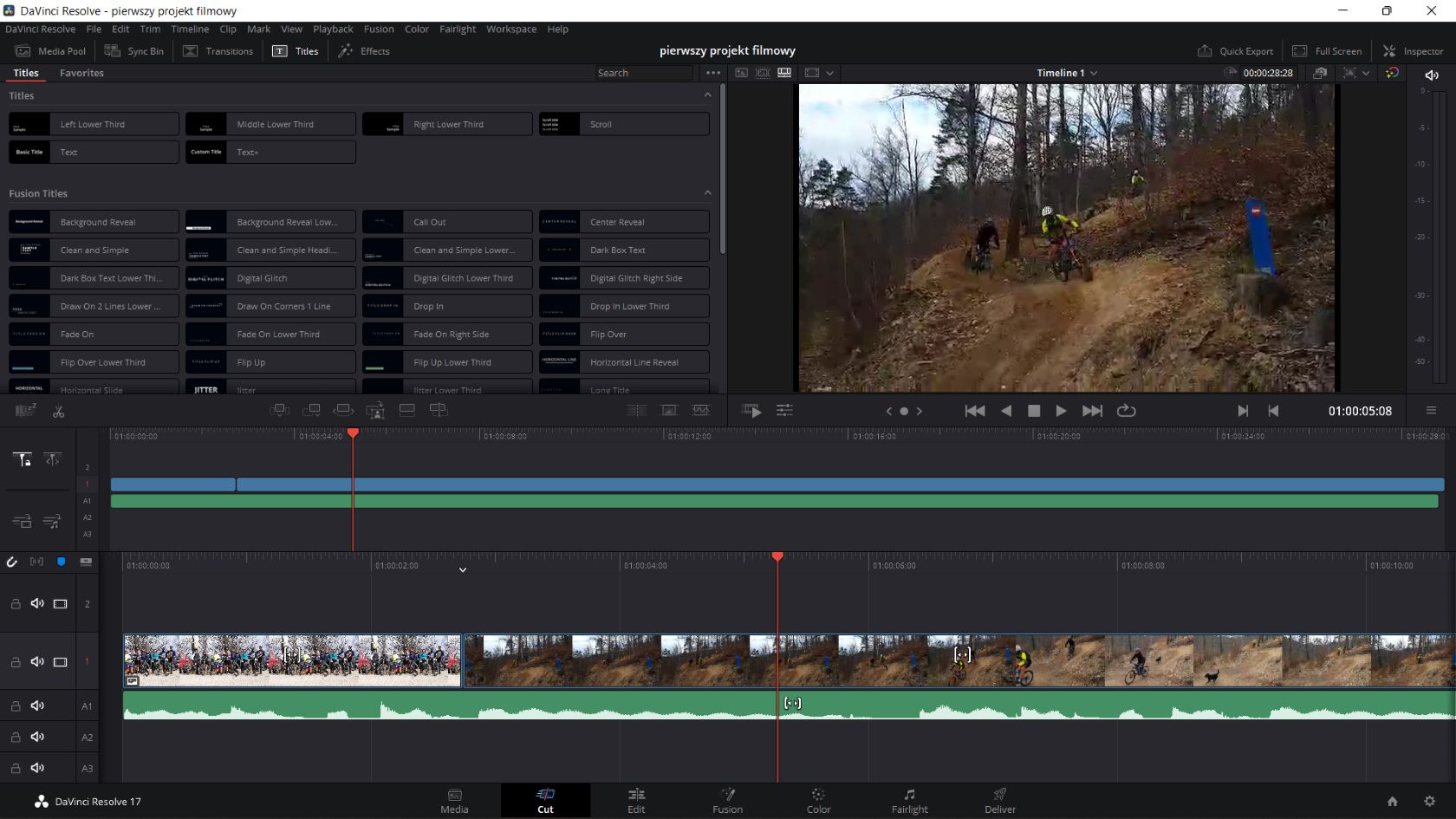Open the Sync Bin
Viewport: 1456px width, 819px height.
133,51
